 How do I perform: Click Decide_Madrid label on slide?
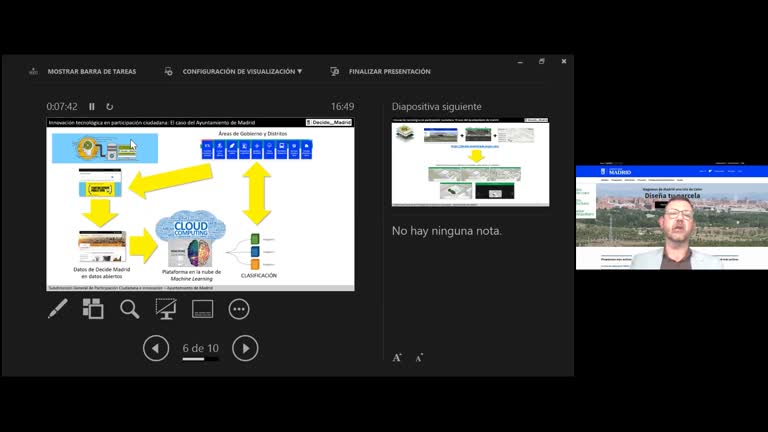[x=329, y=122]
